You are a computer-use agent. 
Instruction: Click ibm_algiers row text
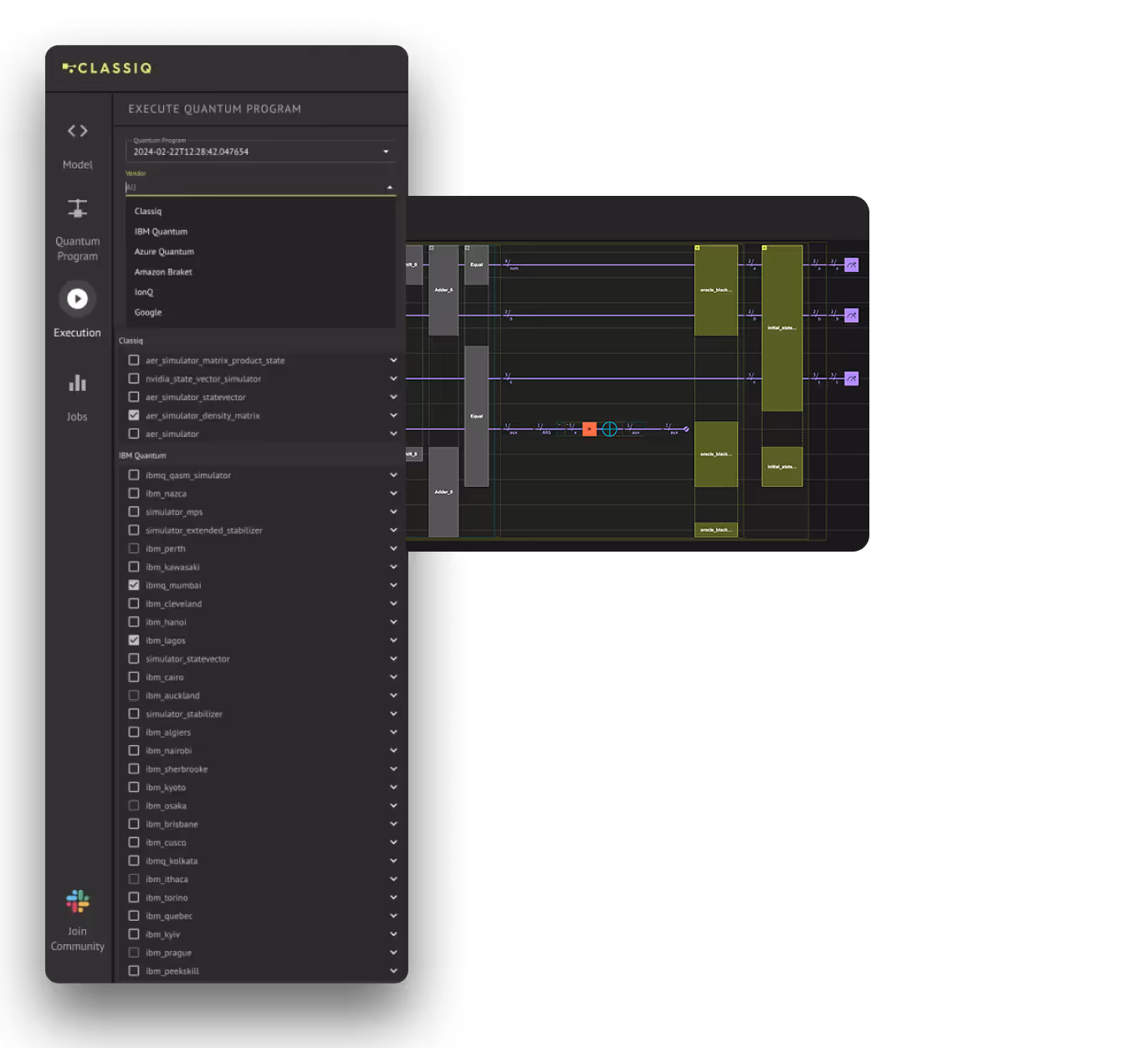(x=168, y=732)
